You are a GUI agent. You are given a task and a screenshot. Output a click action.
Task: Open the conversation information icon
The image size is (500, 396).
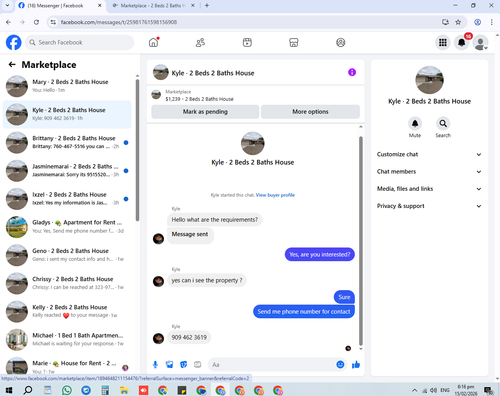click(352, 72)
